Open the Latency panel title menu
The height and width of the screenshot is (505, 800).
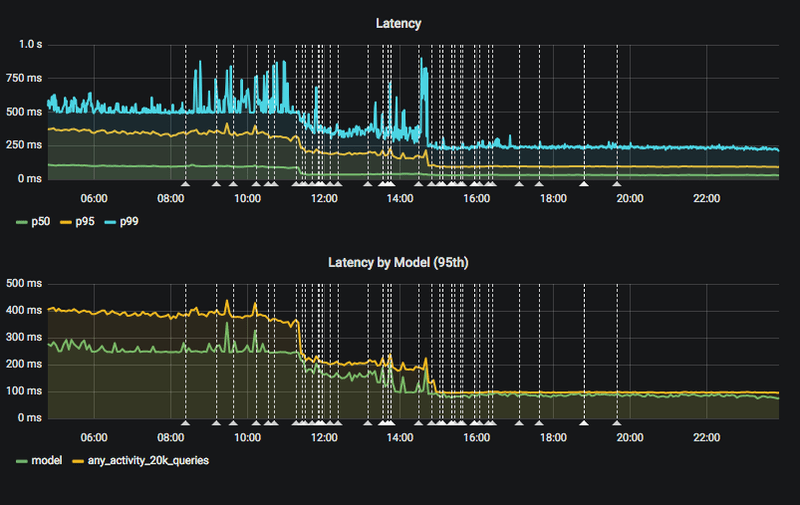coord(398,23)
